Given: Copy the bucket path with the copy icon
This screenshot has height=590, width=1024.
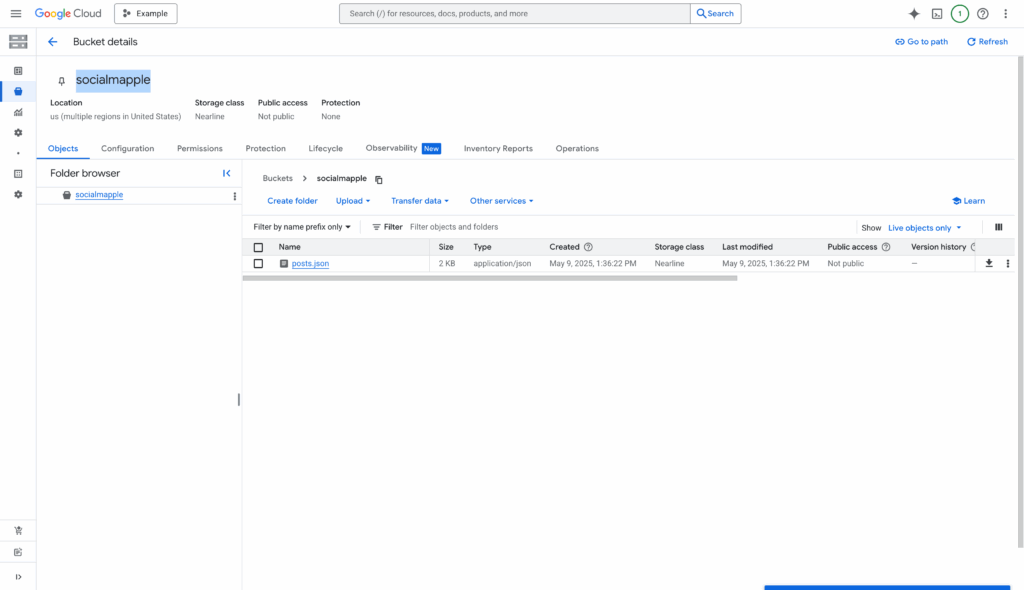Looking at the screenshot, I should [x=379, y=179].
